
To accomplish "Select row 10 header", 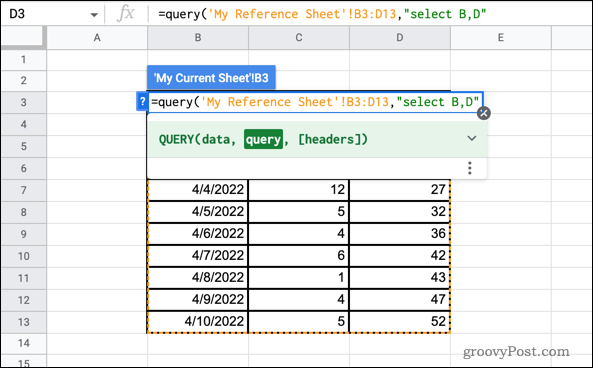I will click(x=23, y=256).
